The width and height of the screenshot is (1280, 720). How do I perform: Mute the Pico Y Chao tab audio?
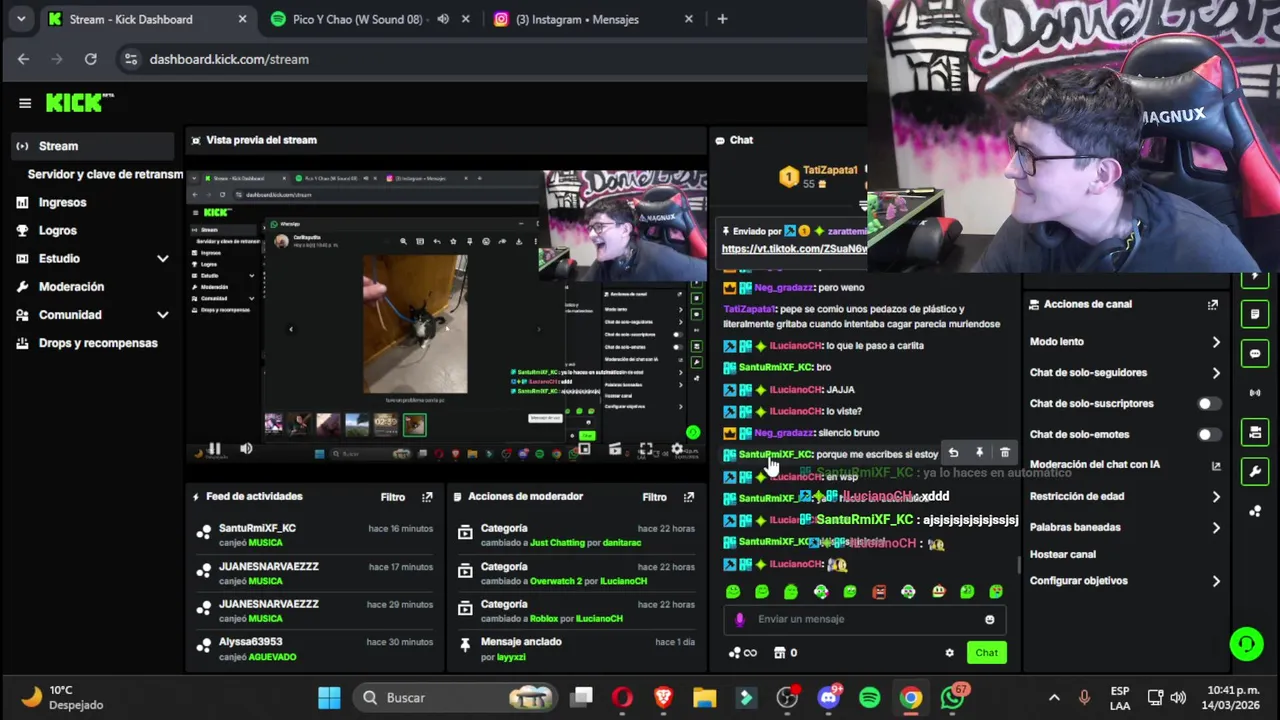[443, 19]
